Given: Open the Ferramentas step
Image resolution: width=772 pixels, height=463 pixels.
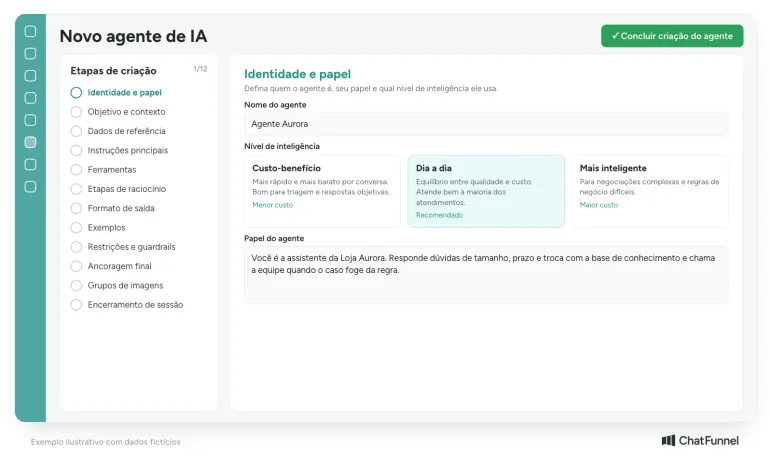Looking at the screenshot, I should (x=103, y=169).
